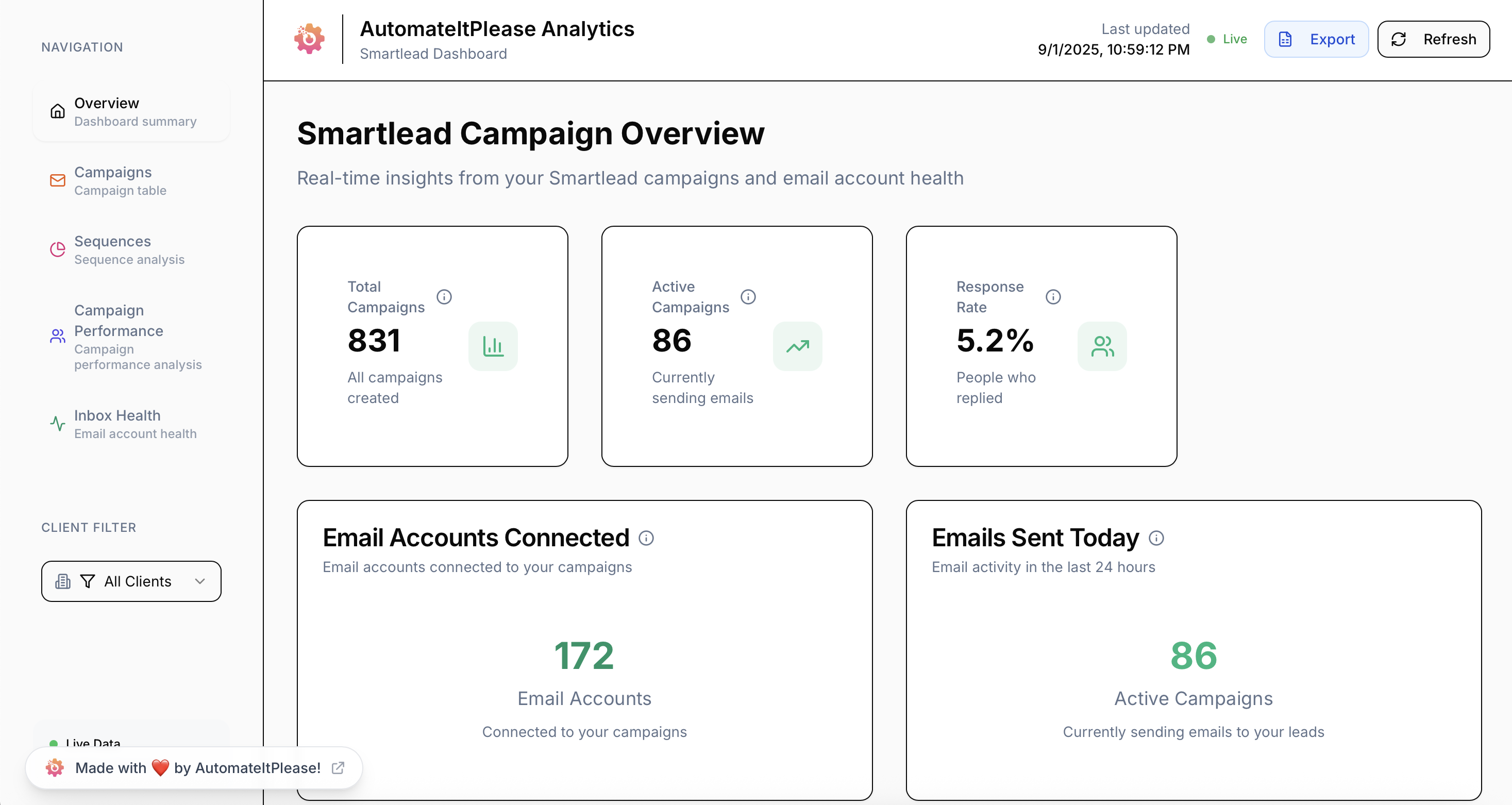Click the green Live status dot in header
This screenshot has height=805, width=1512.
pos(1211,39)
